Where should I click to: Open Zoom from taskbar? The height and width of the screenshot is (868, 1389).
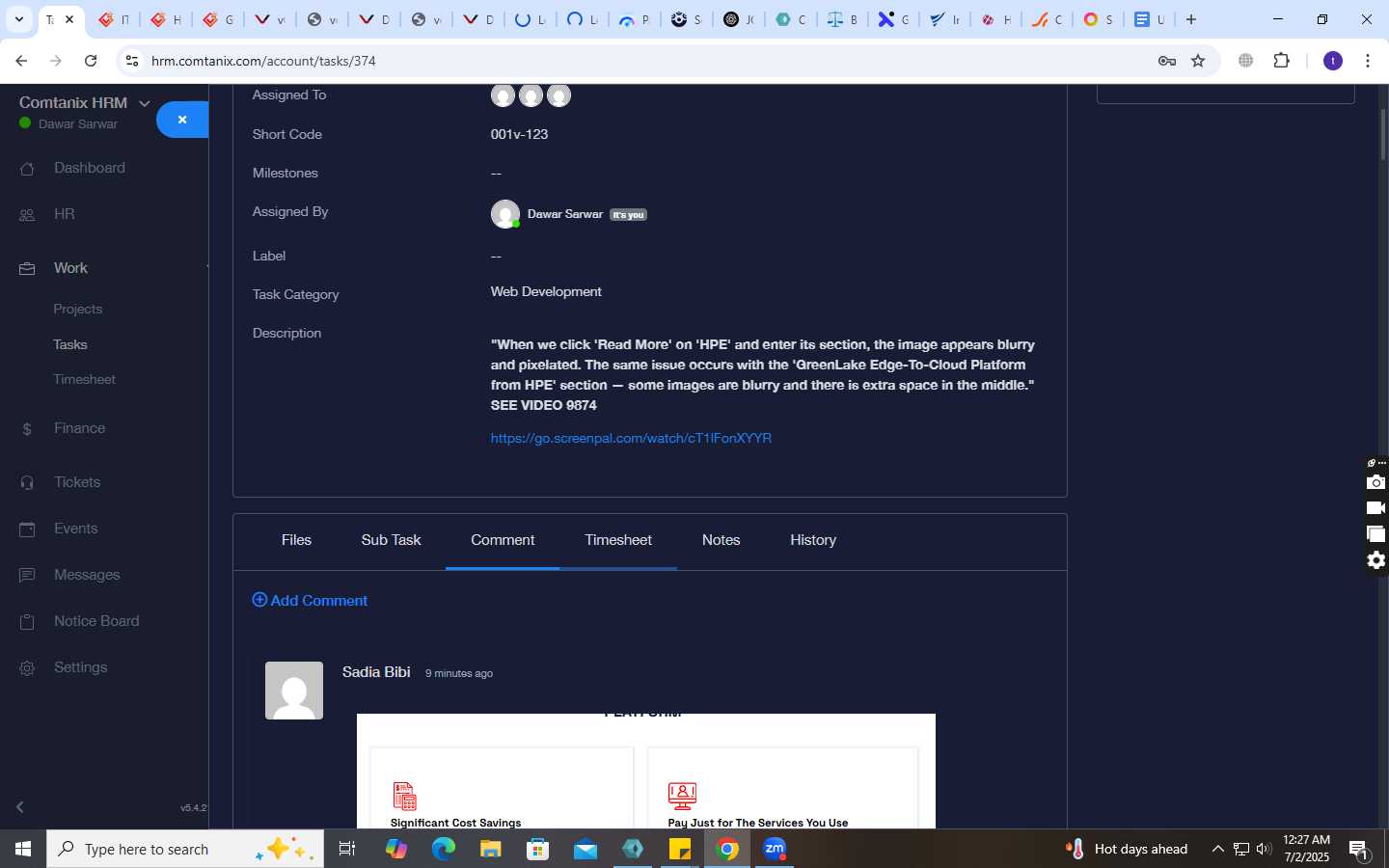(775, 849)
